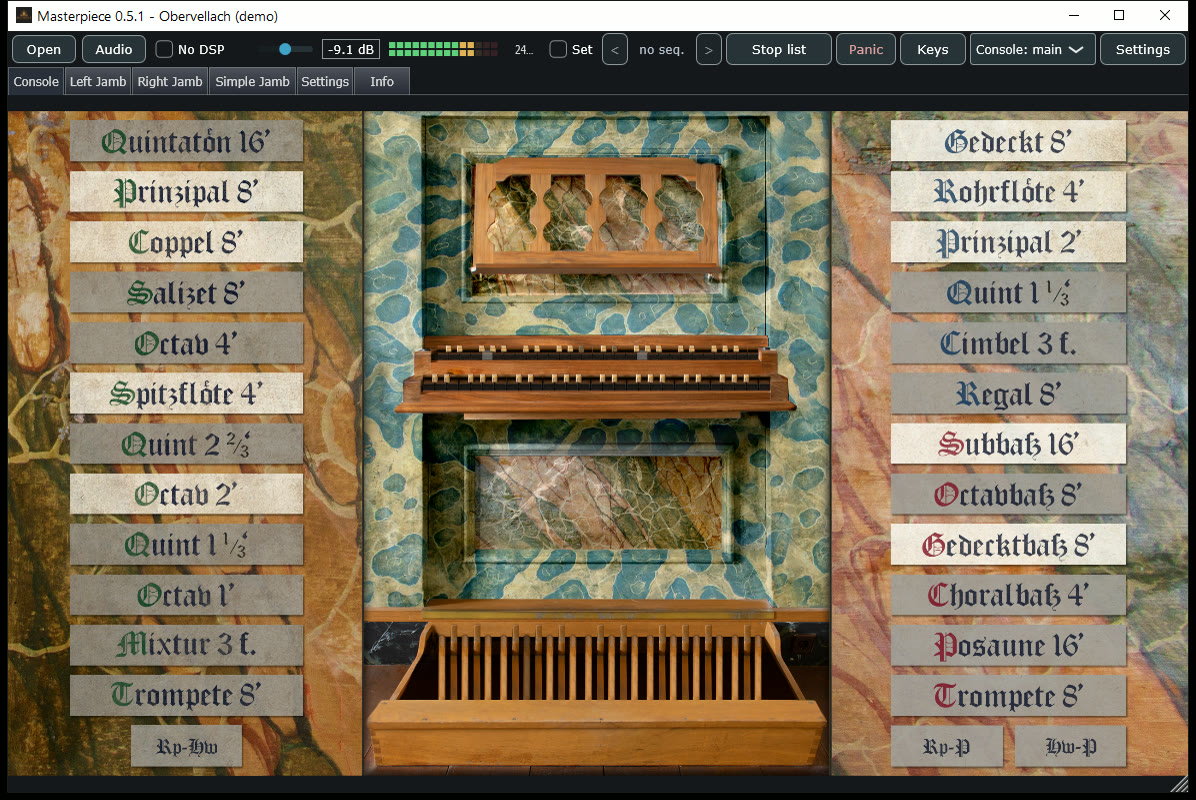Click the upper manual keyboard
1196x800 pixels.
coord(595,352)
